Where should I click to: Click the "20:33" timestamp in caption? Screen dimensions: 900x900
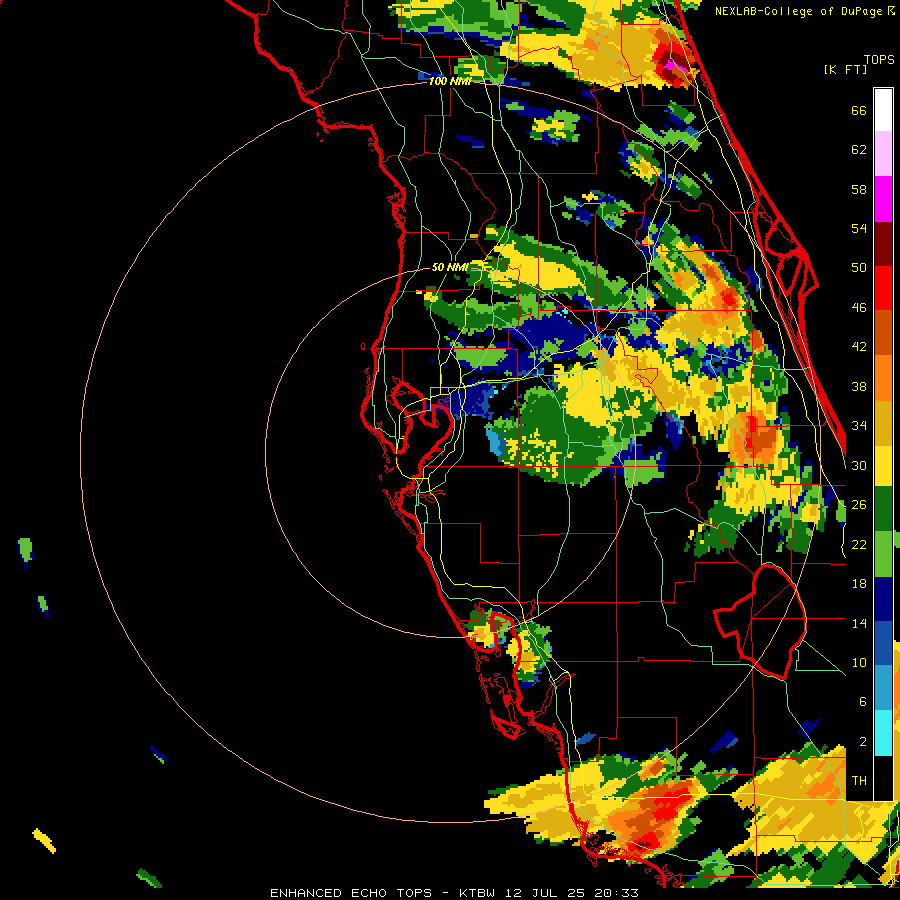(x=616, y=893)
